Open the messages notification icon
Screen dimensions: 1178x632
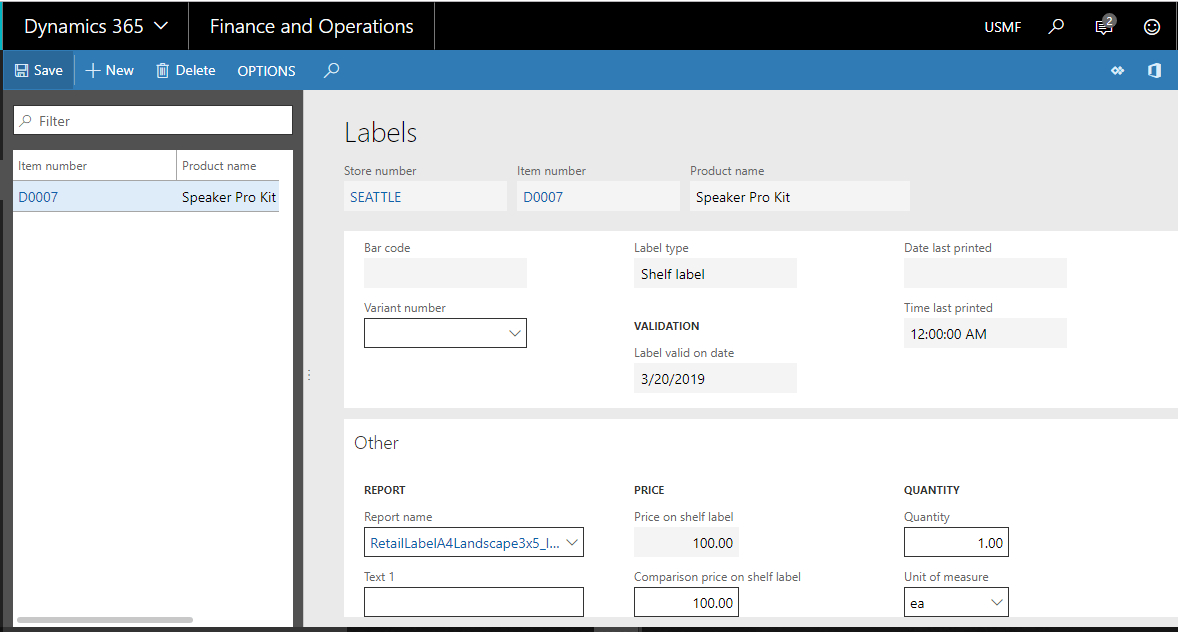coord(1104,27)
